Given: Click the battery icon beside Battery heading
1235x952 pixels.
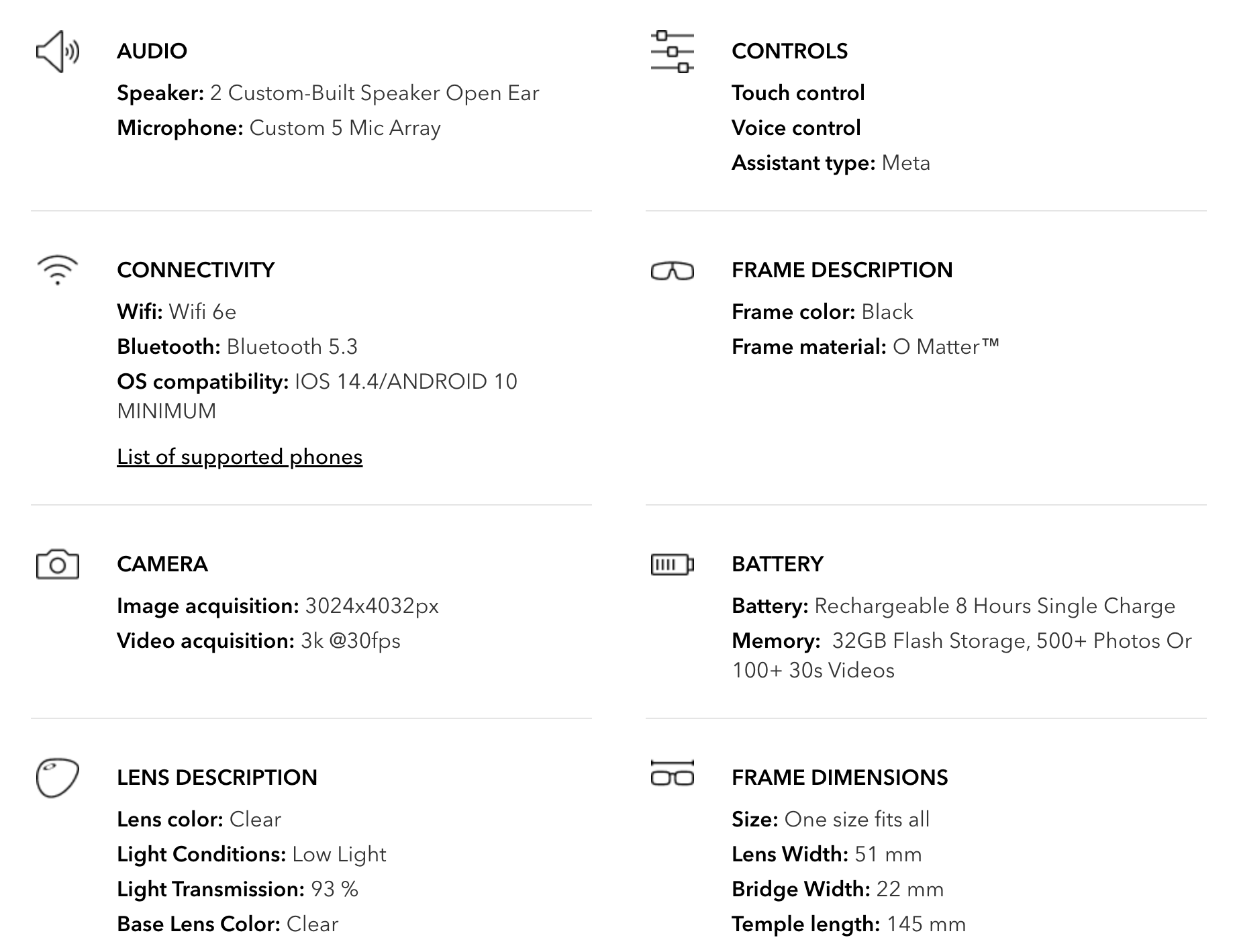Looking at the screenshot, I should click(x=672, y=565).
